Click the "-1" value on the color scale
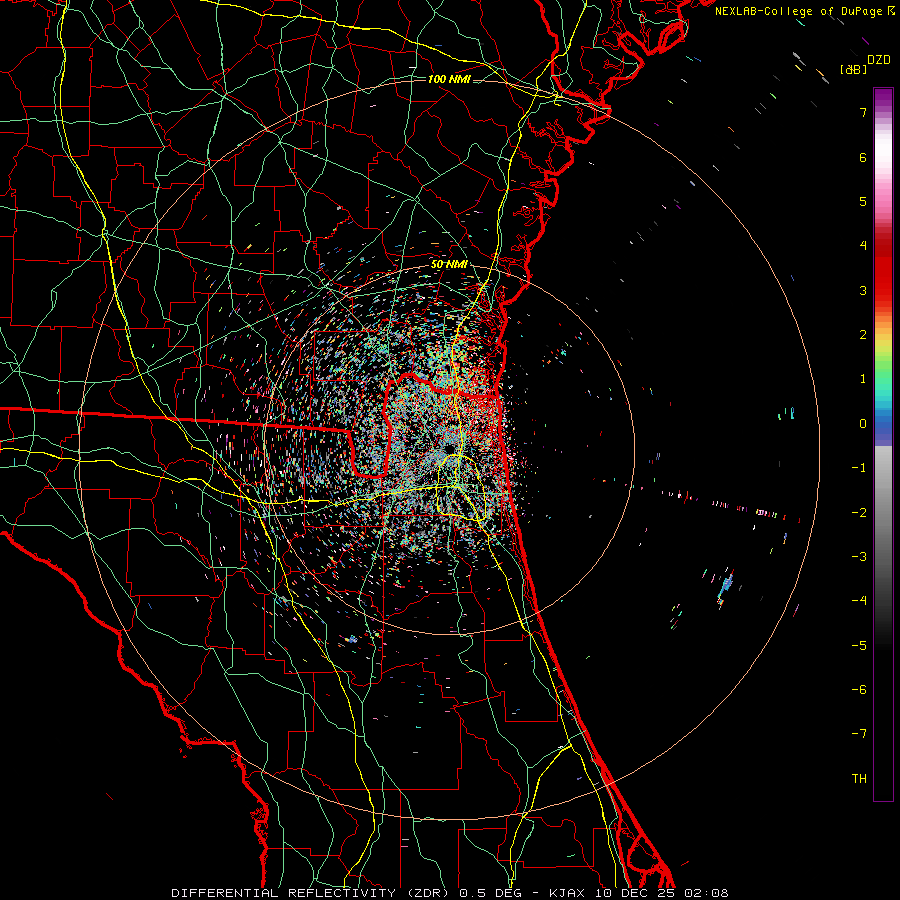900x900 pixels. pyautogui.click(x=859, y=468)
